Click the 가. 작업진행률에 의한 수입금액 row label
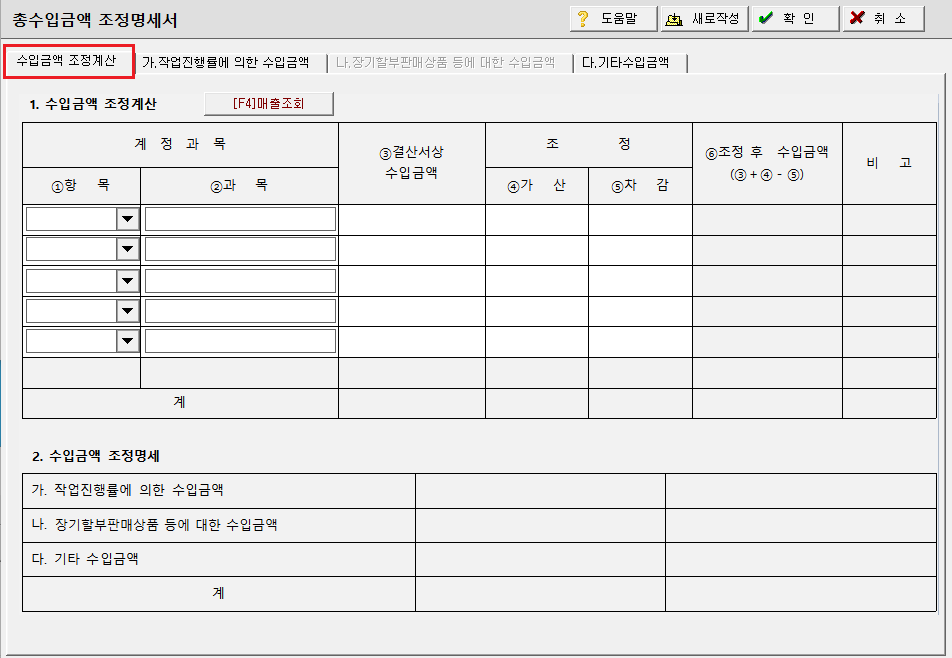952x658 pixels. [x=128, y=490]
